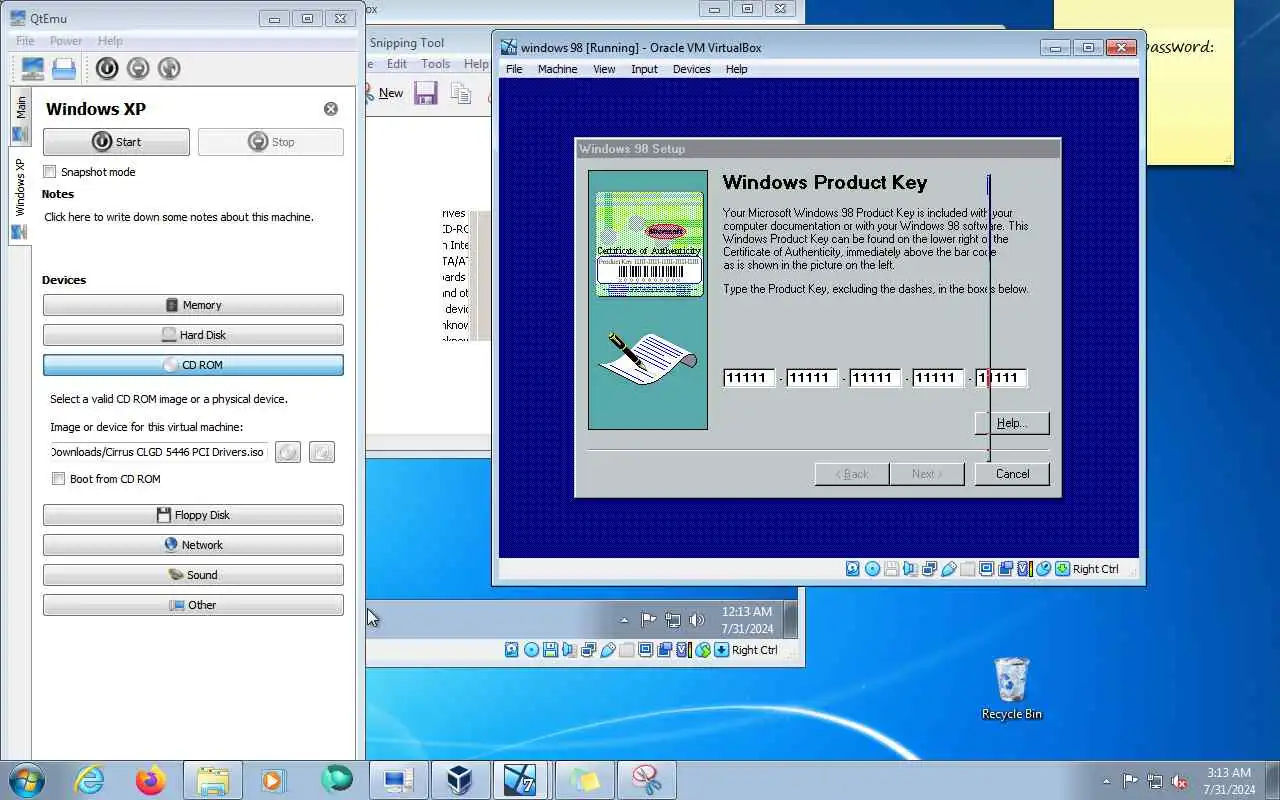
Task: Click recording indicator in windows 98 VM status bar
Action: pyautogui.click(x=1005, y=569)
